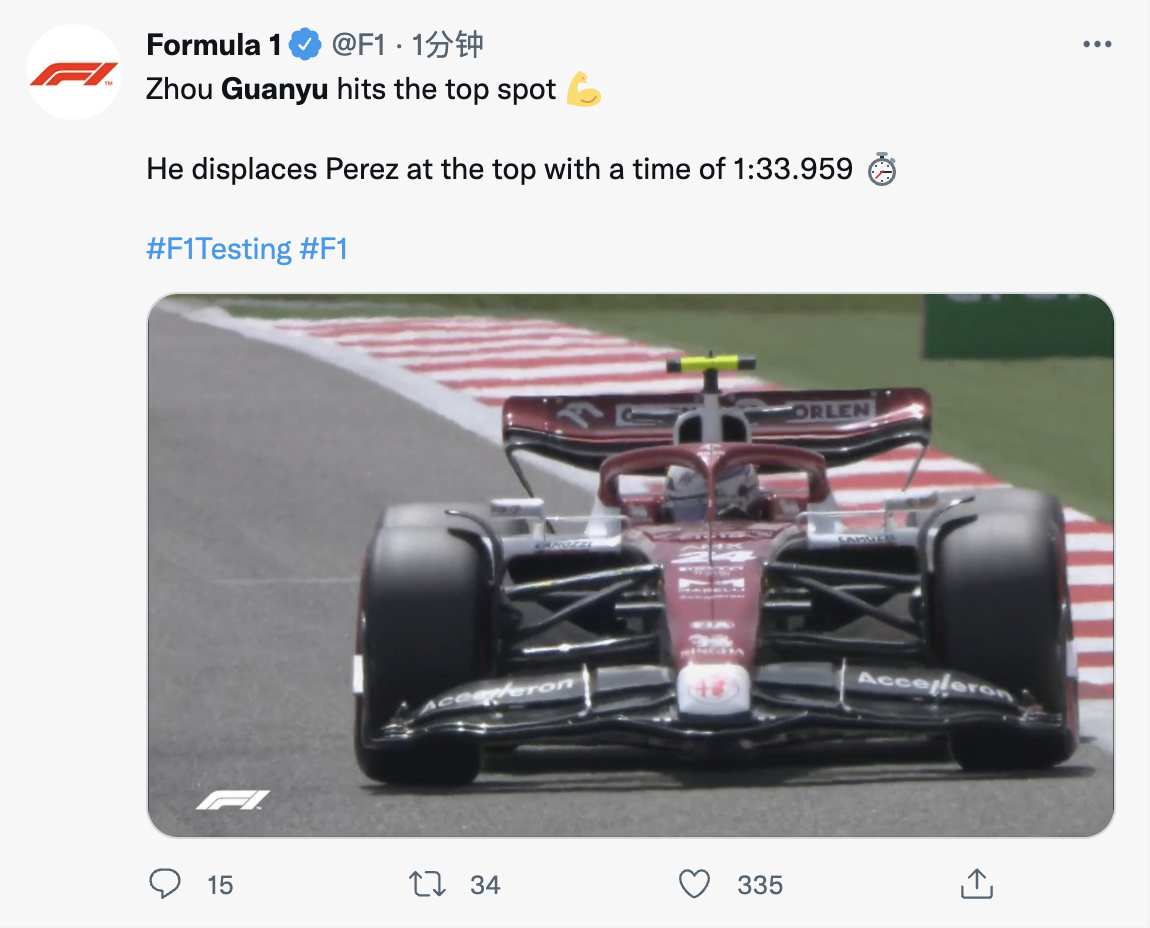Click the flexed bicep emoji
Screen dimensions: 1150x928
(x=584, y=90)
